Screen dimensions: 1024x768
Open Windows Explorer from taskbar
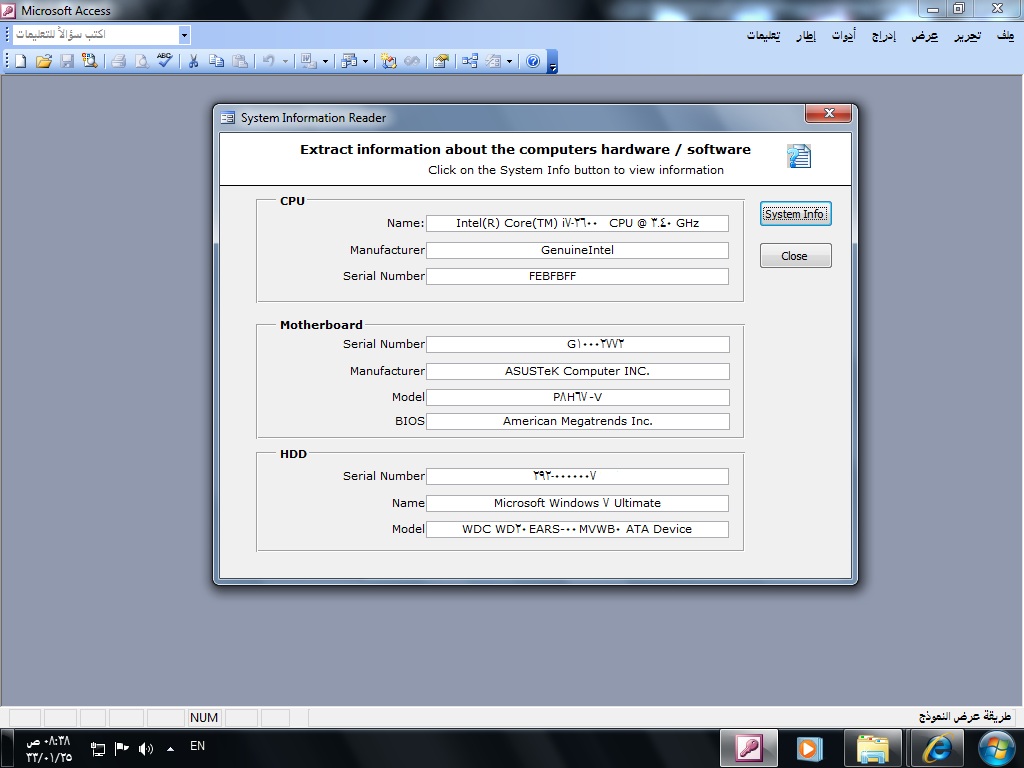872,748
